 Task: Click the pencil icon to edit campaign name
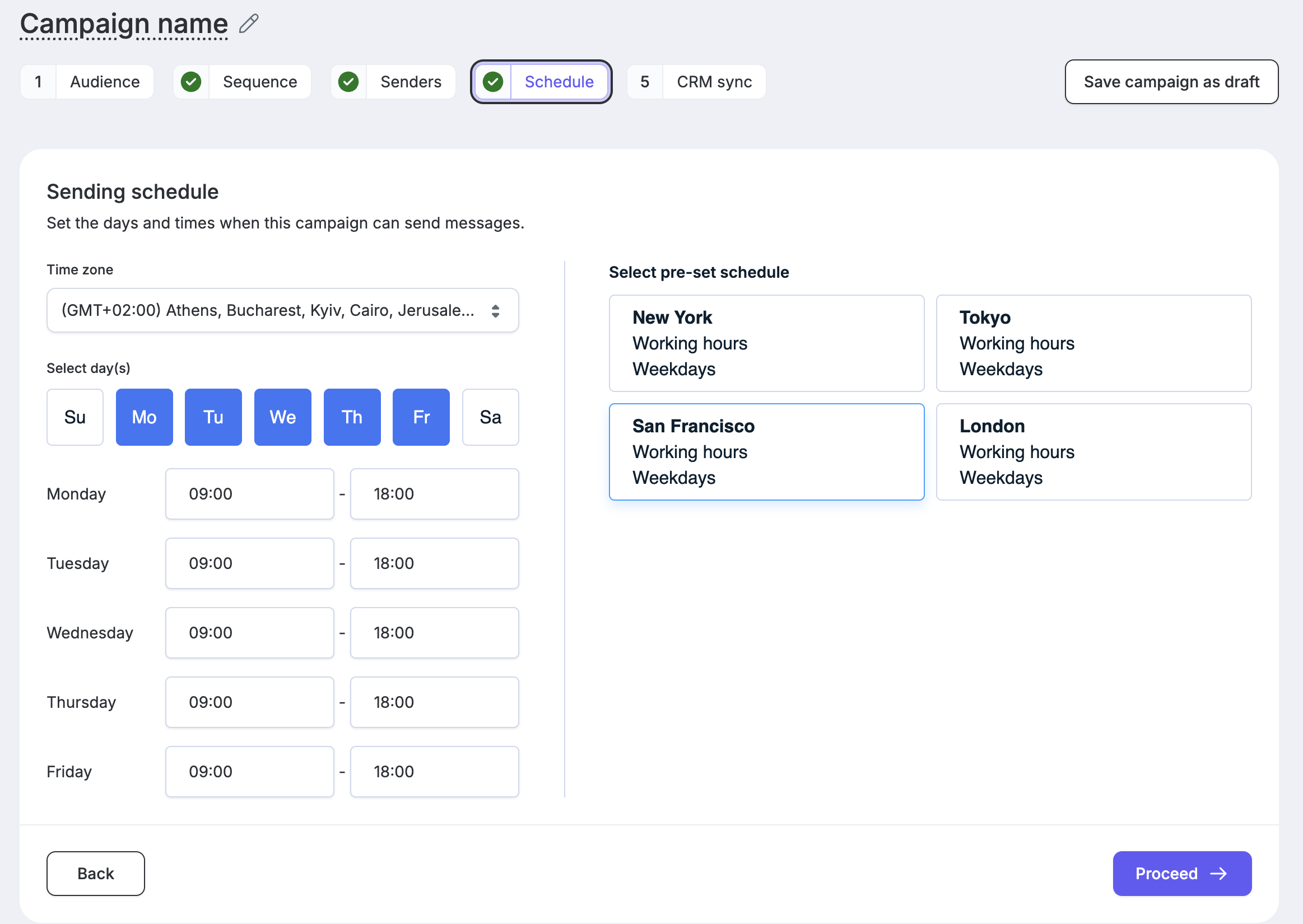click(249, 24)
